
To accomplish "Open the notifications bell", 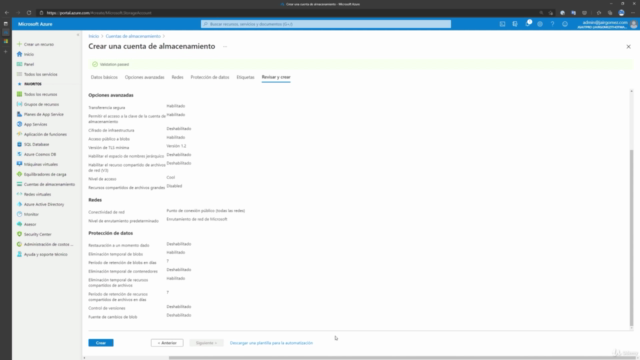I will click(527, 24).
